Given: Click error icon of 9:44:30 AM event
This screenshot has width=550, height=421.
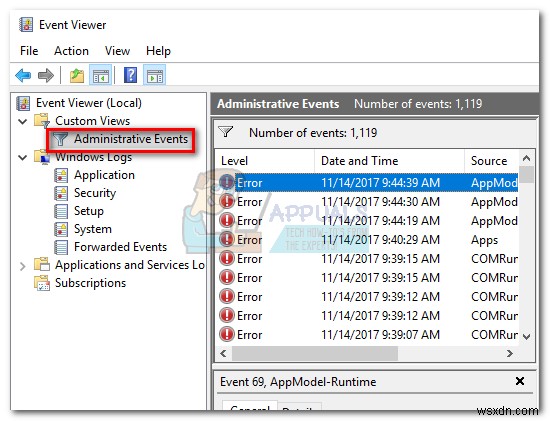Looking at the screenshot, I should pyautogui.click(x=227, y=202).
